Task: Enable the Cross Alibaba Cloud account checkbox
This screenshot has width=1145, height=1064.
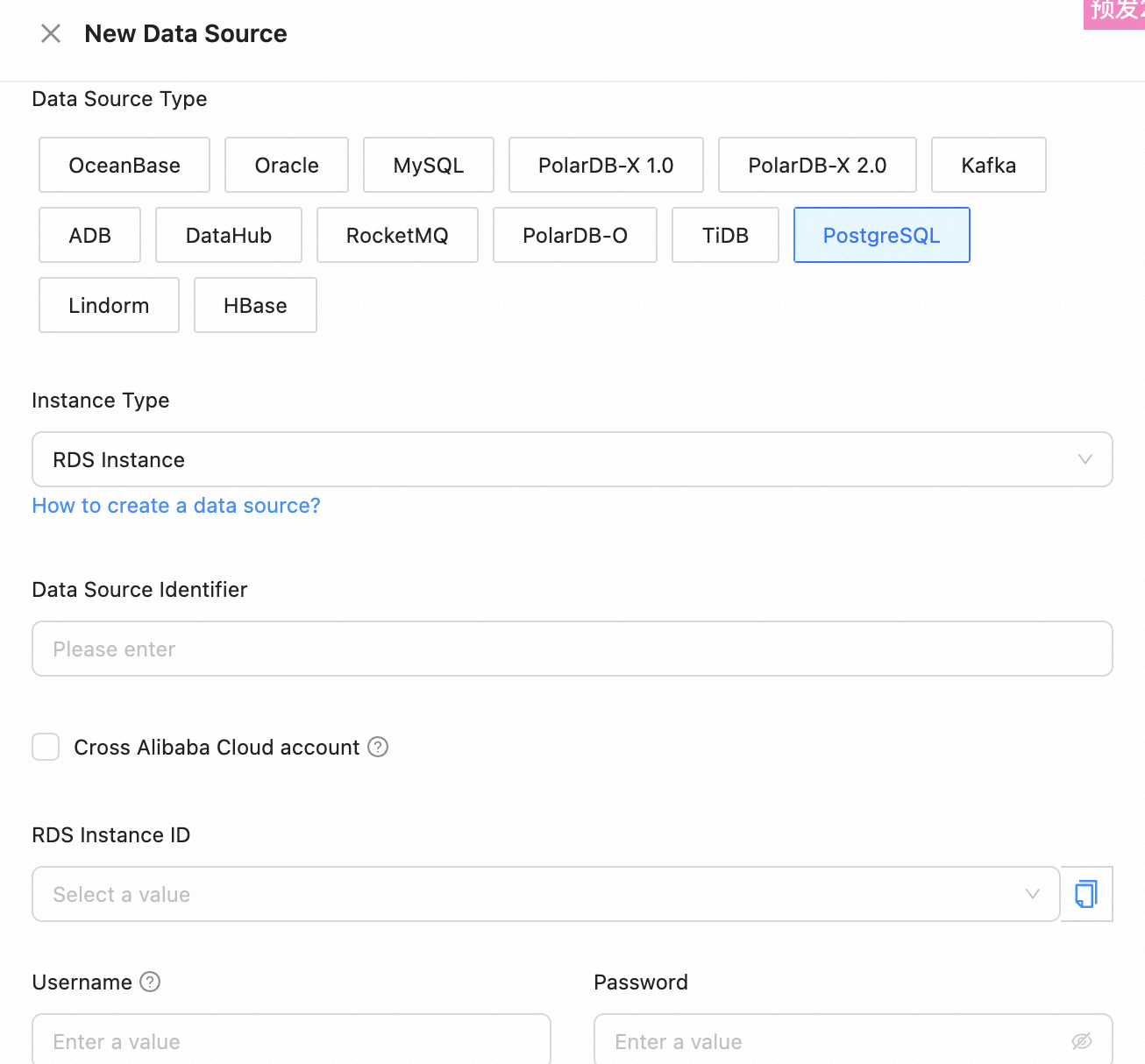Action: 46,747
